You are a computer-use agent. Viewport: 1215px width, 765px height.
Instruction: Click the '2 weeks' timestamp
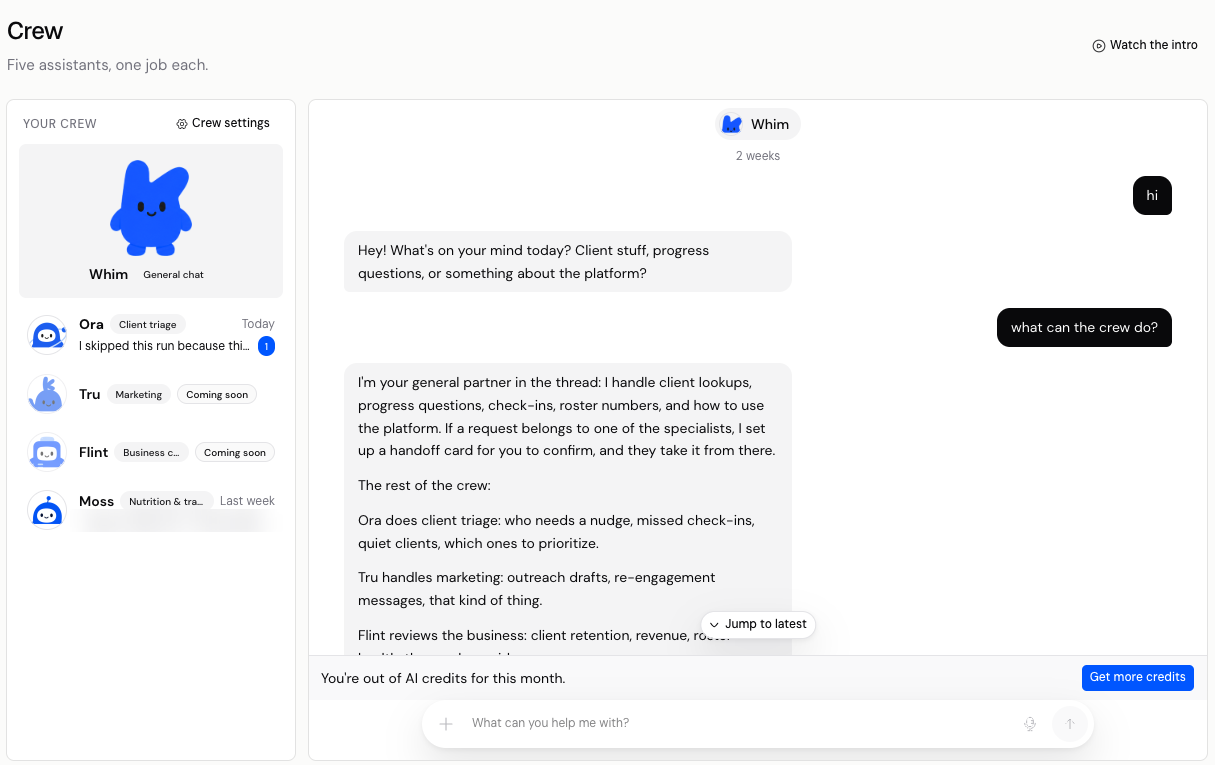(x=758, y=156)
